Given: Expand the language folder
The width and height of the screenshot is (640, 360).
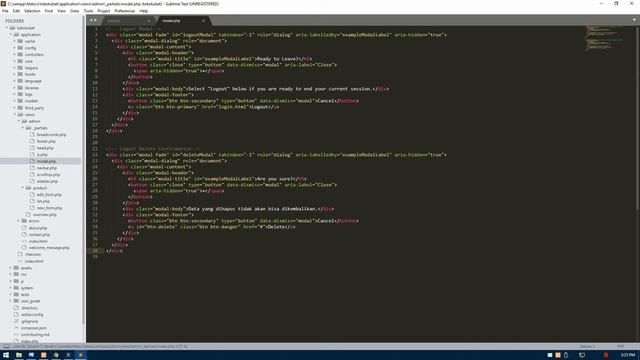Looking at the screenshot, I should point(15,81).
